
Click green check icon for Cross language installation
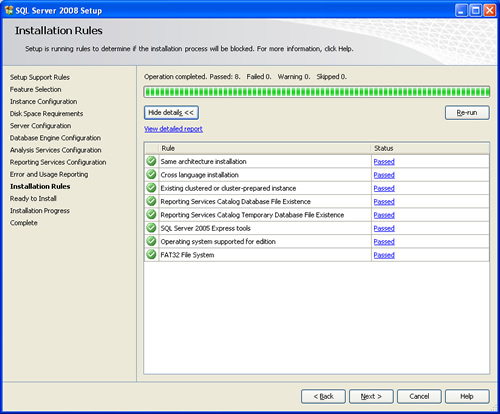point(151,175)
